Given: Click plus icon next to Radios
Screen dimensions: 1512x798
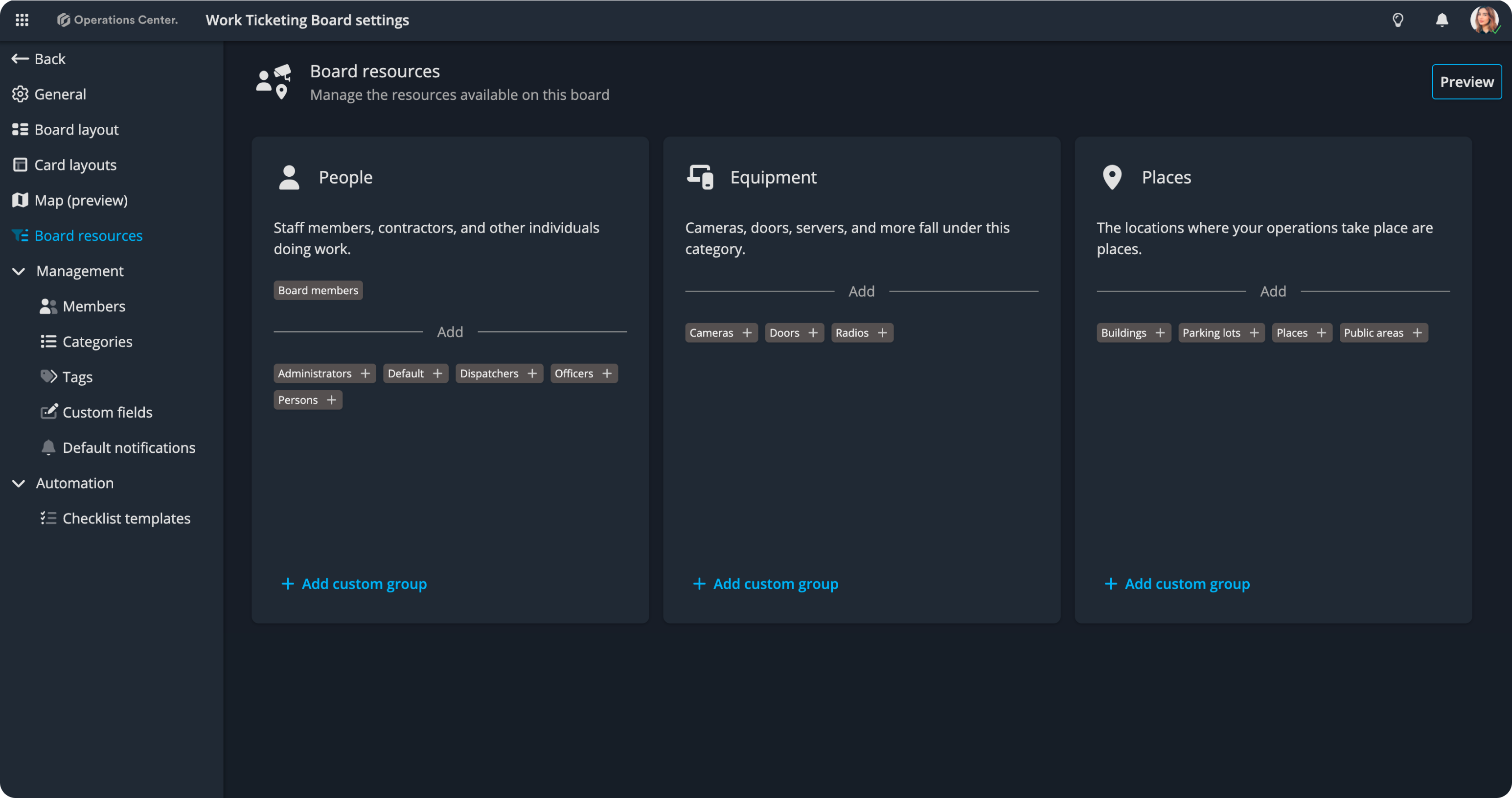Looking at the screenshot, I should tap(882, 333).
